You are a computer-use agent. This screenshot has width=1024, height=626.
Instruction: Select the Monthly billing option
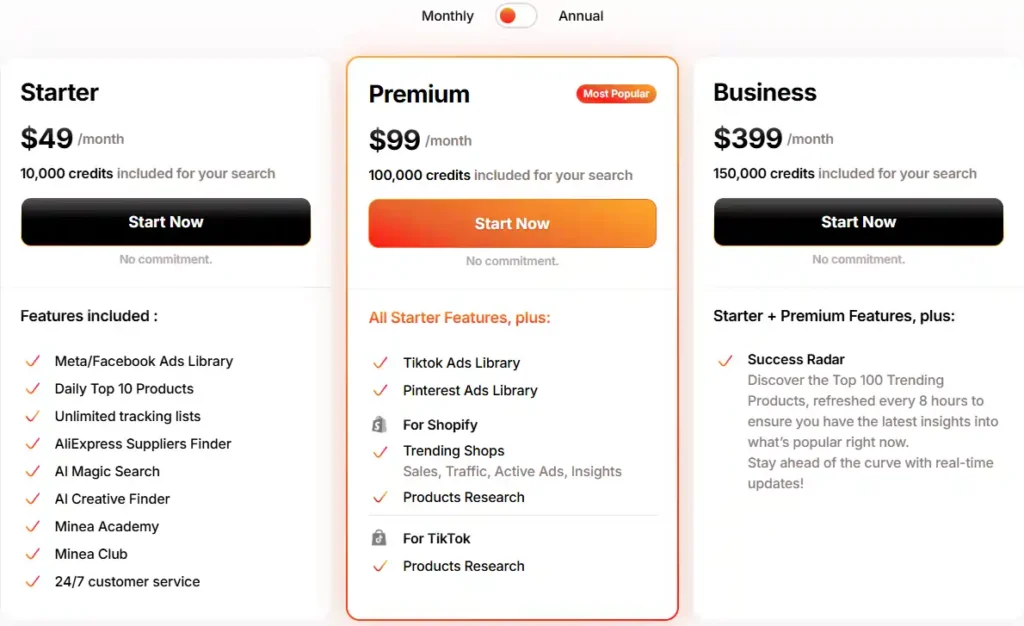[447, 16]
